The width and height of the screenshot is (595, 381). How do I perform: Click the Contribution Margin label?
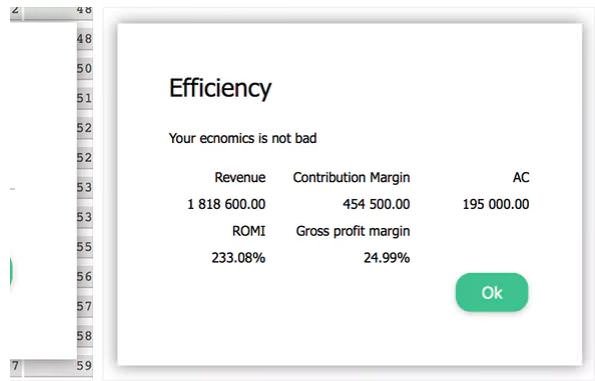click(351, 177)
